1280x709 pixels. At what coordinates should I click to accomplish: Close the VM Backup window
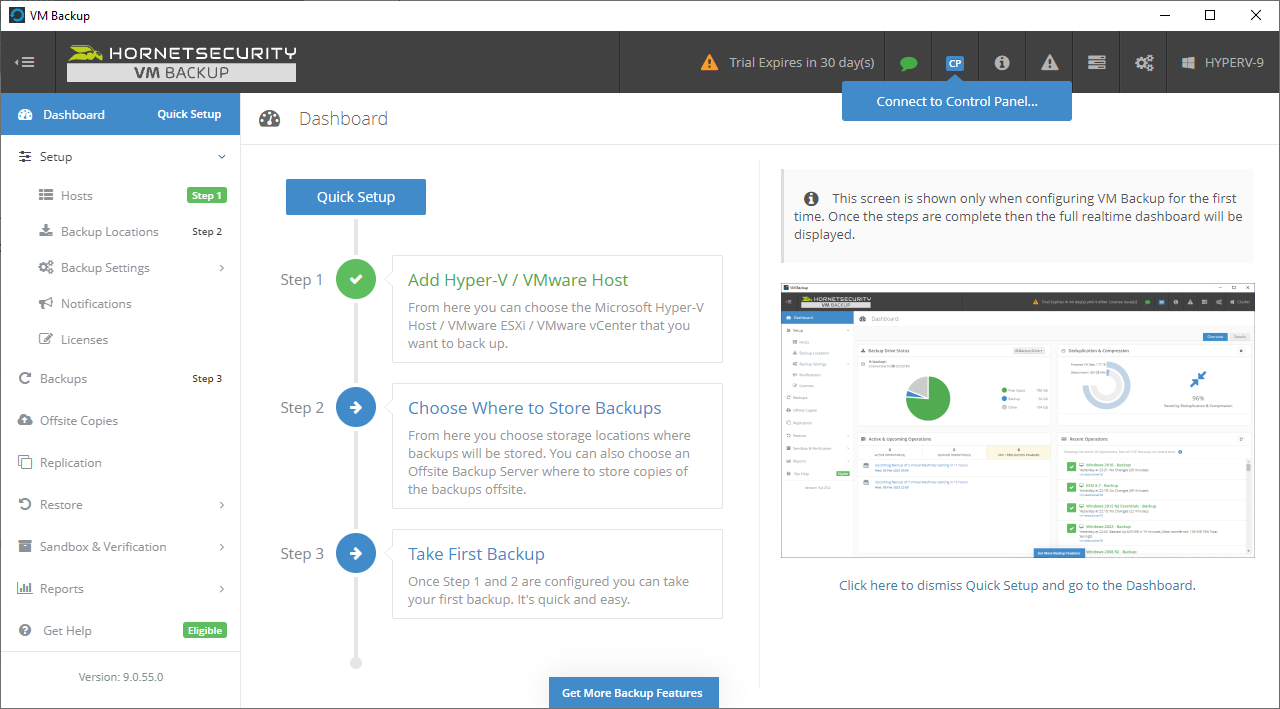(1256, 15)
